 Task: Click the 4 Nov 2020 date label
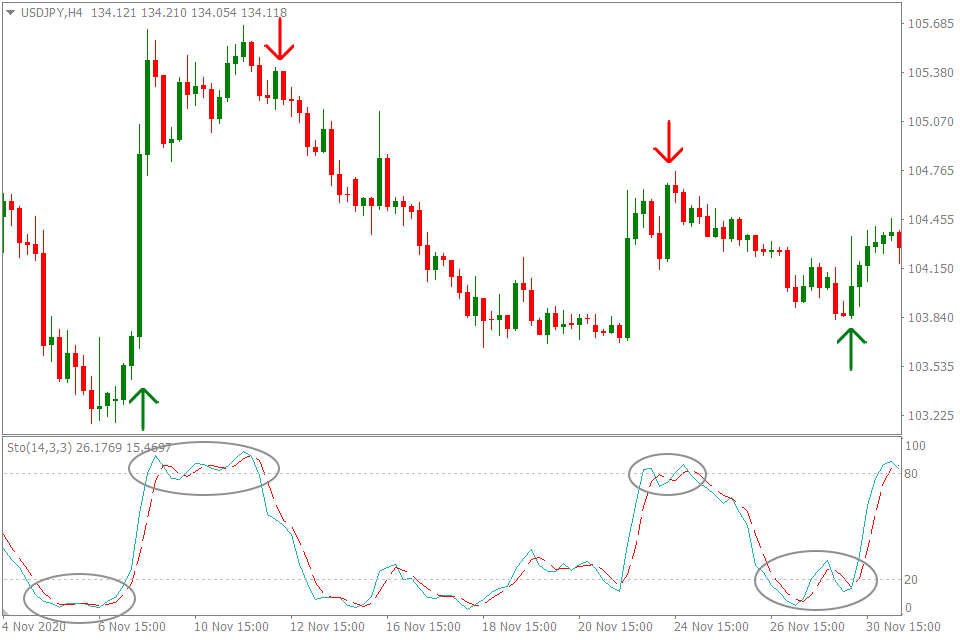[x=34, y=627]
